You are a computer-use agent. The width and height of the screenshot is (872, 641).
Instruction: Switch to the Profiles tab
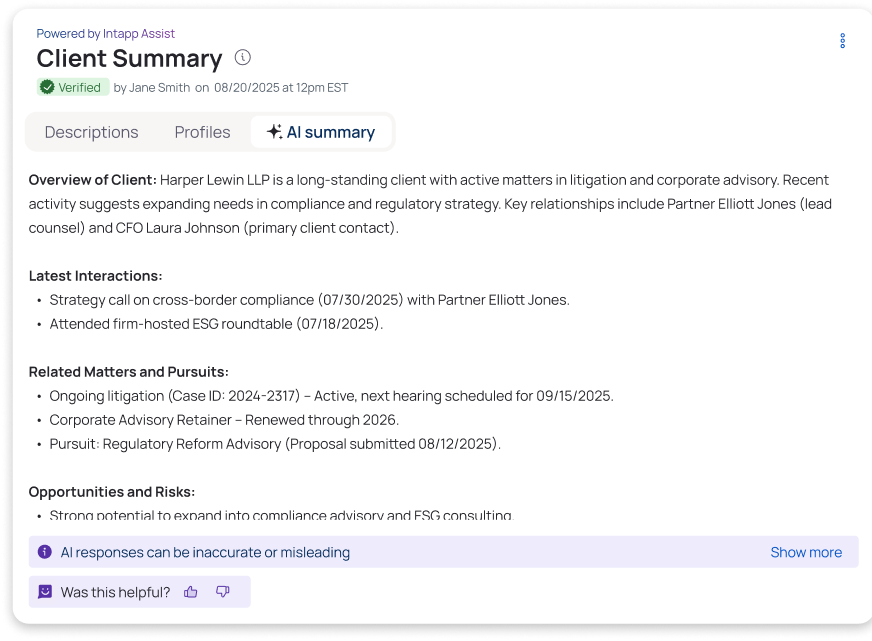point(202,132)
